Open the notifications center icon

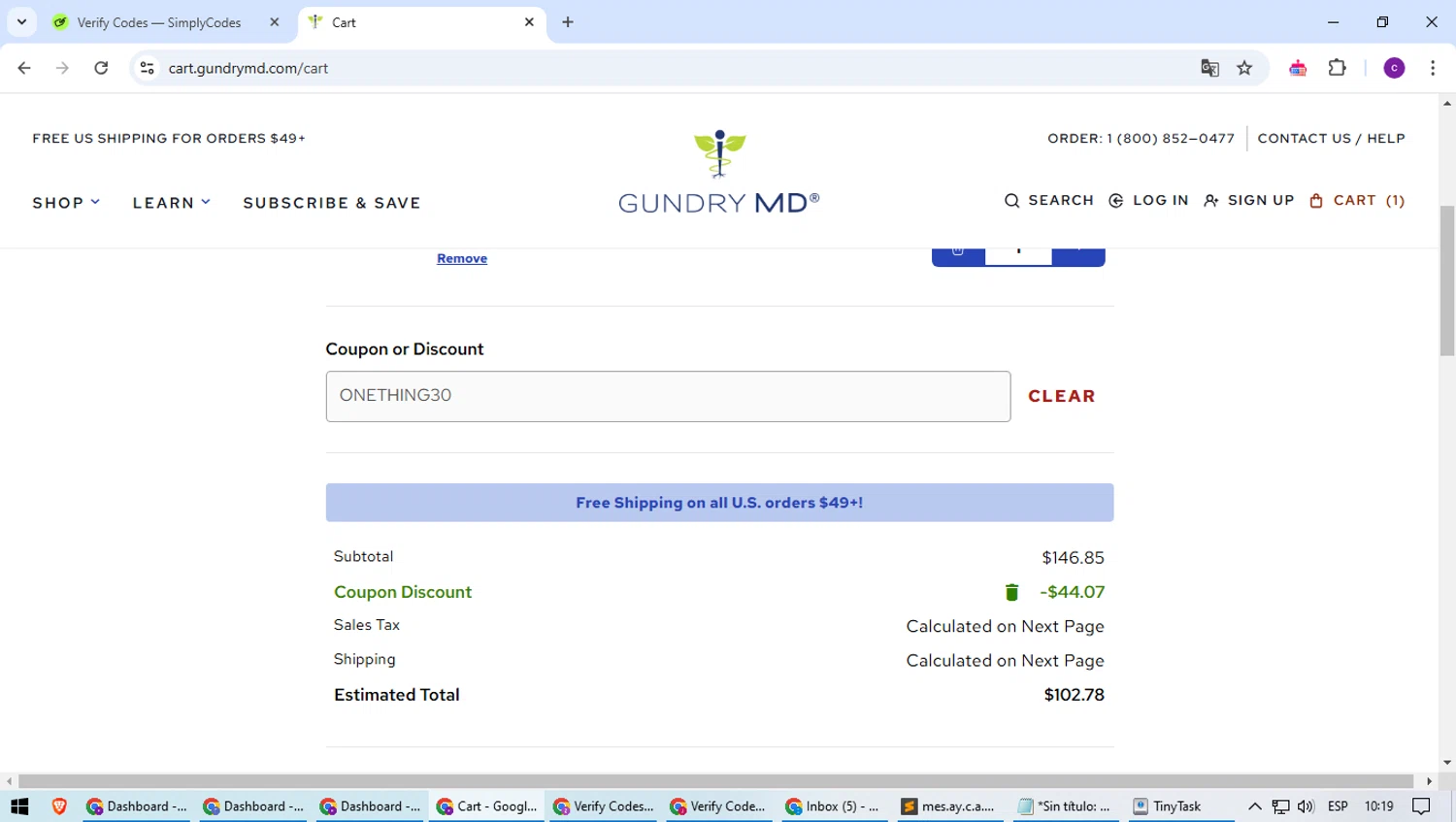click(1422, 806)
